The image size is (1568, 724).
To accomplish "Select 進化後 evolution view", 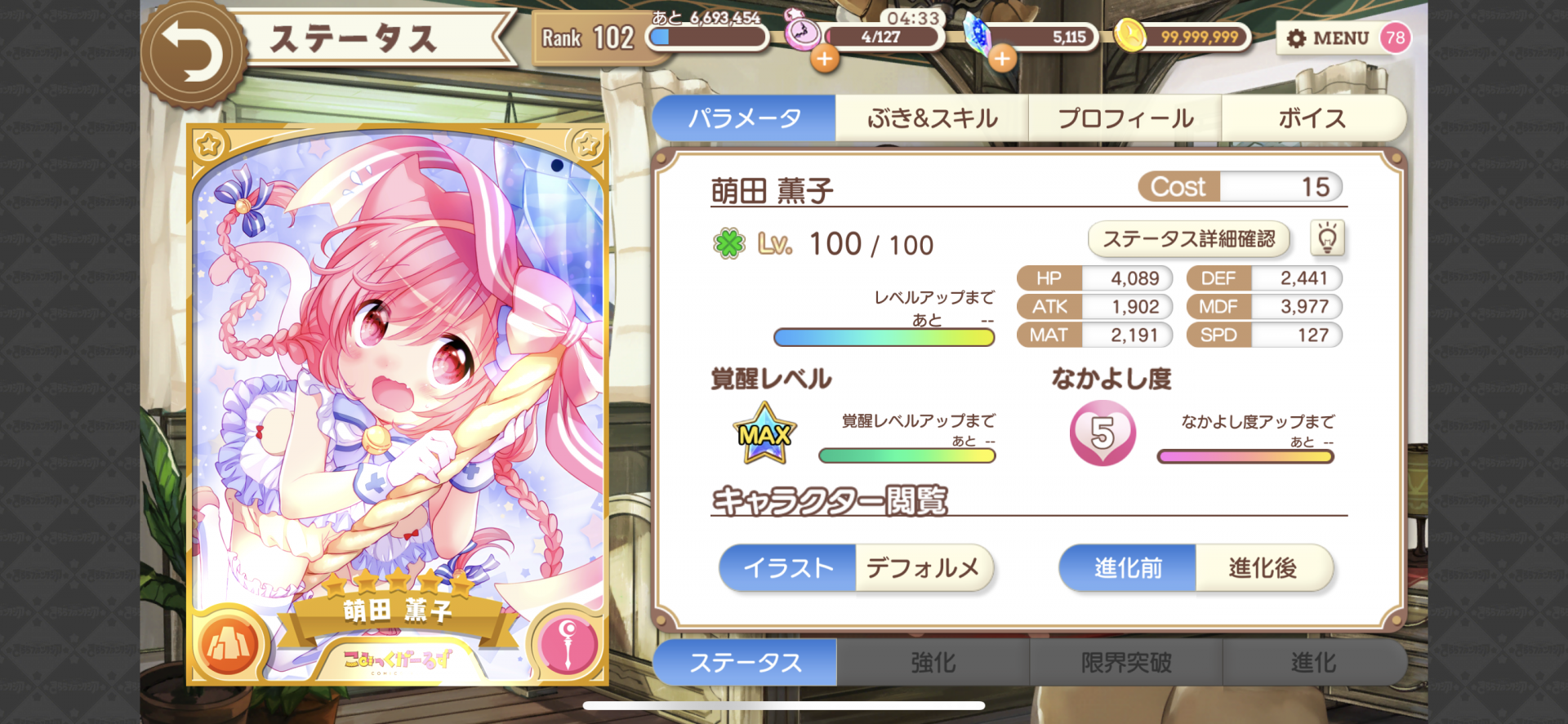I will [1263, 567].
